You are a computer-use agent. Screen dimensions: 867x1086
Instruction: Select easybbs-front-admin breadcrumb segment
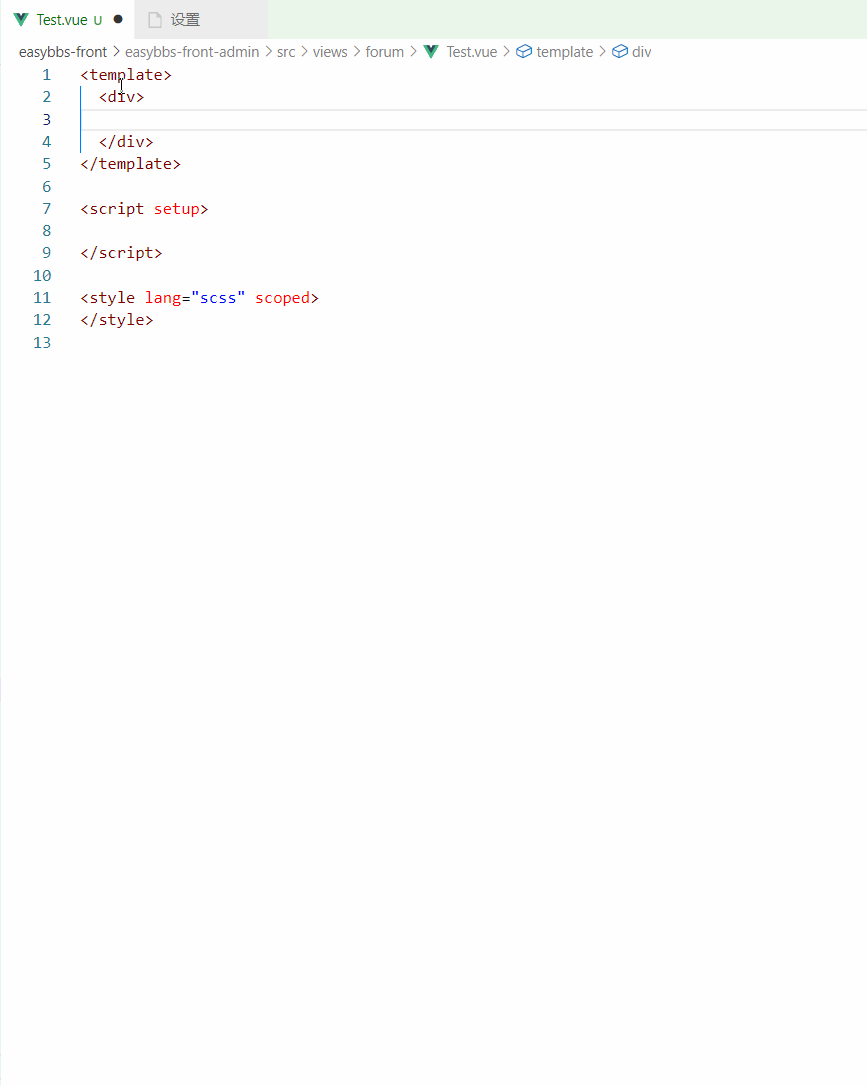coord(192,52)
